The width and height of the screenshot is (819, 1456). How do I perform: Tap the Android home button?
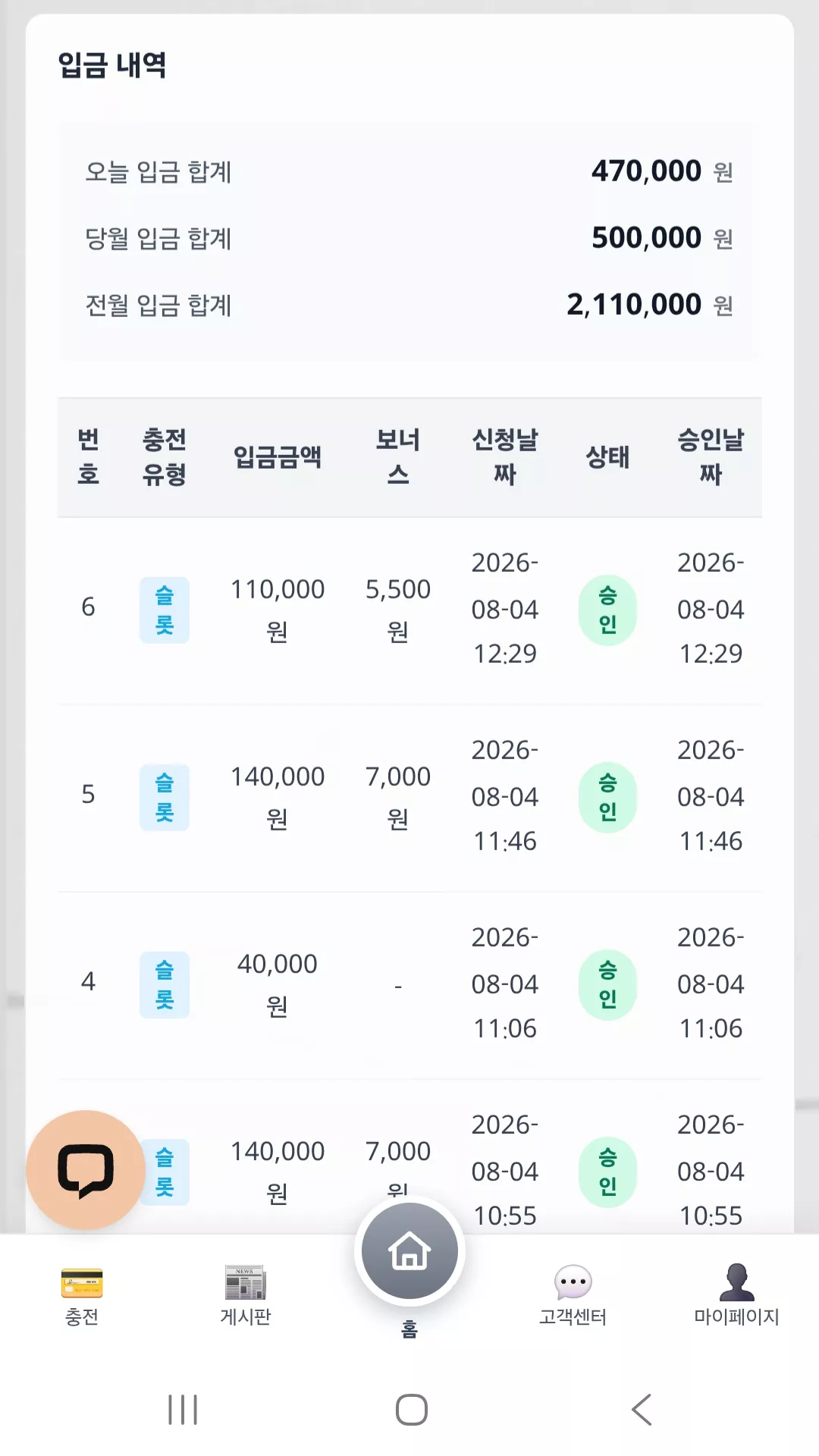pos(412,1410)
